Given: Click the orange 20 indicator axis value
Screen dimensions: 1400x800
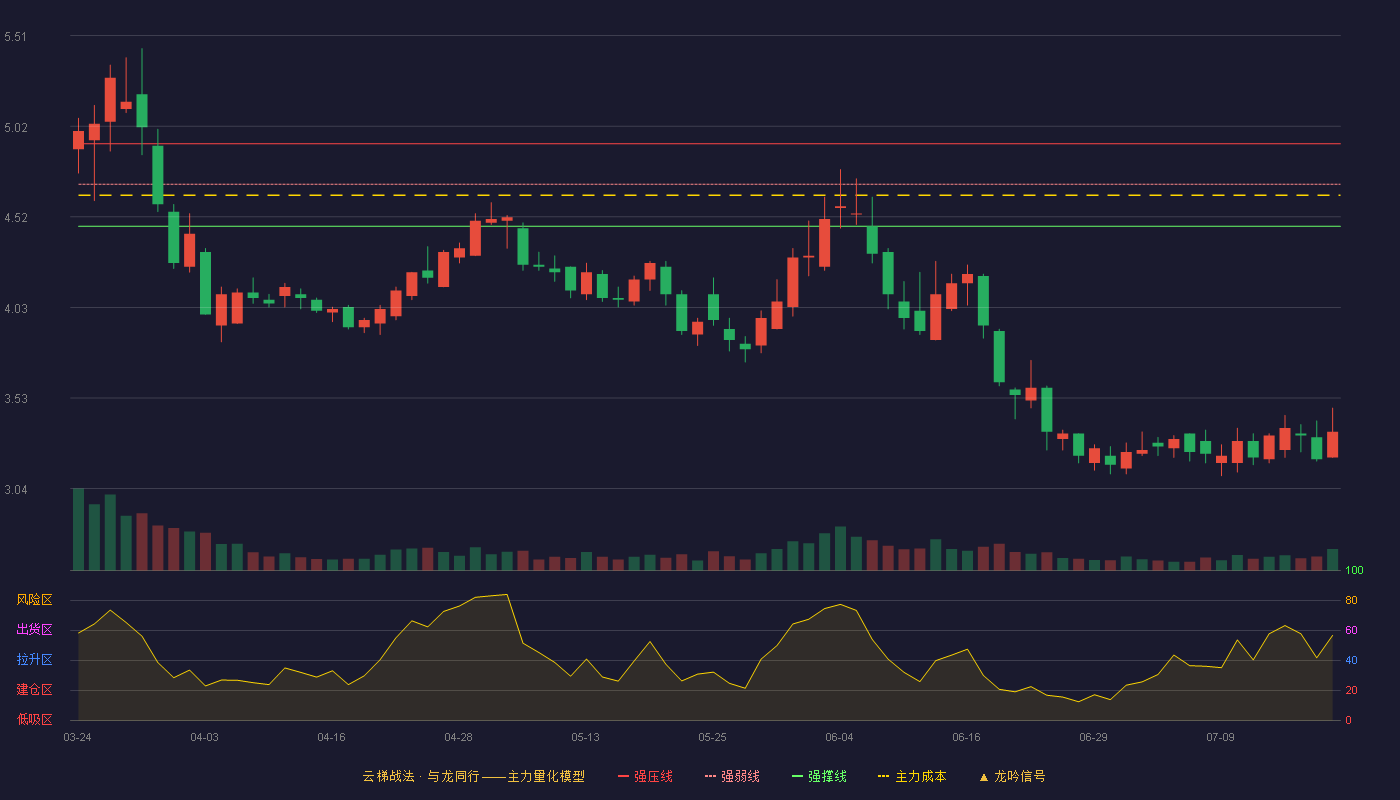Looking at the screenshot, I should (x=1351, y=690).
